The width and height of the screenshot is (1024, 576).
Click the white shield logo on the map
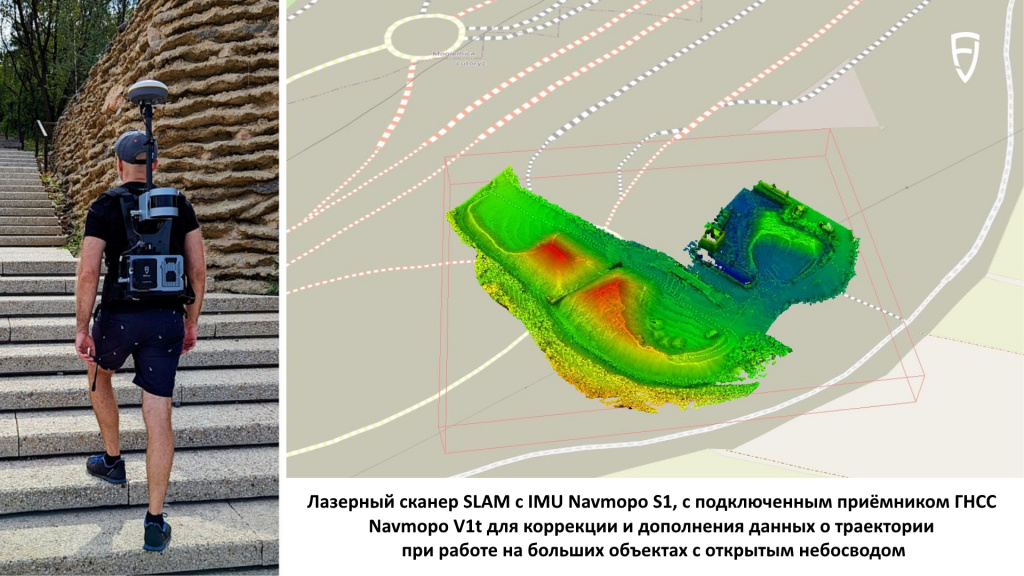click(x=965, y=56)
